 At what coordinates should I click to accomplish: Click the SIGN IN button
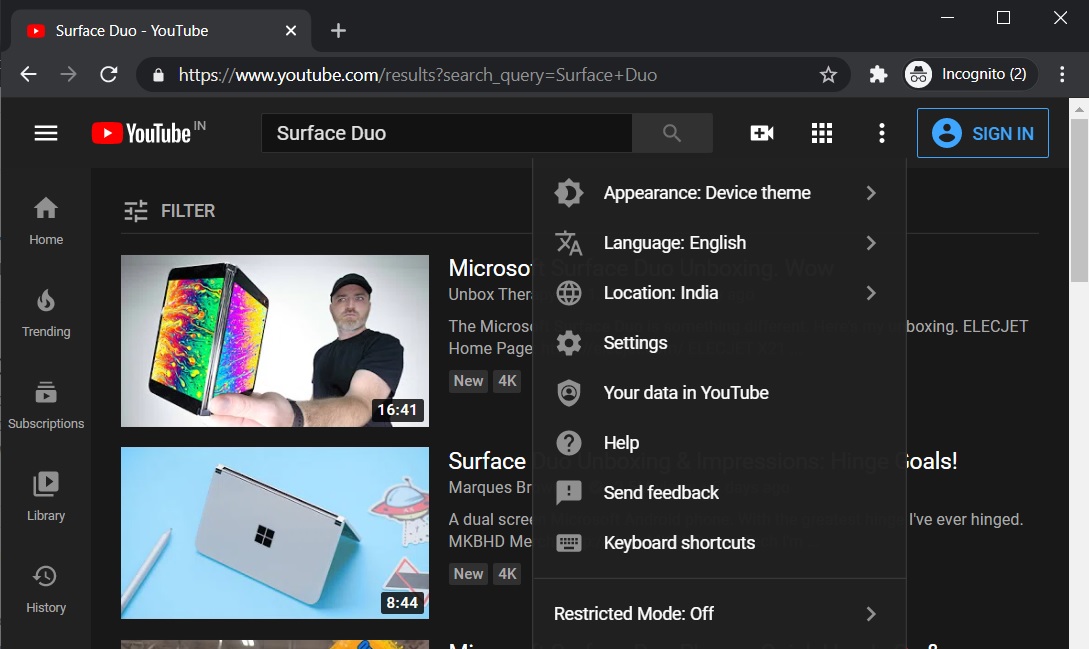pyautogui.click(x=982, y=132)
